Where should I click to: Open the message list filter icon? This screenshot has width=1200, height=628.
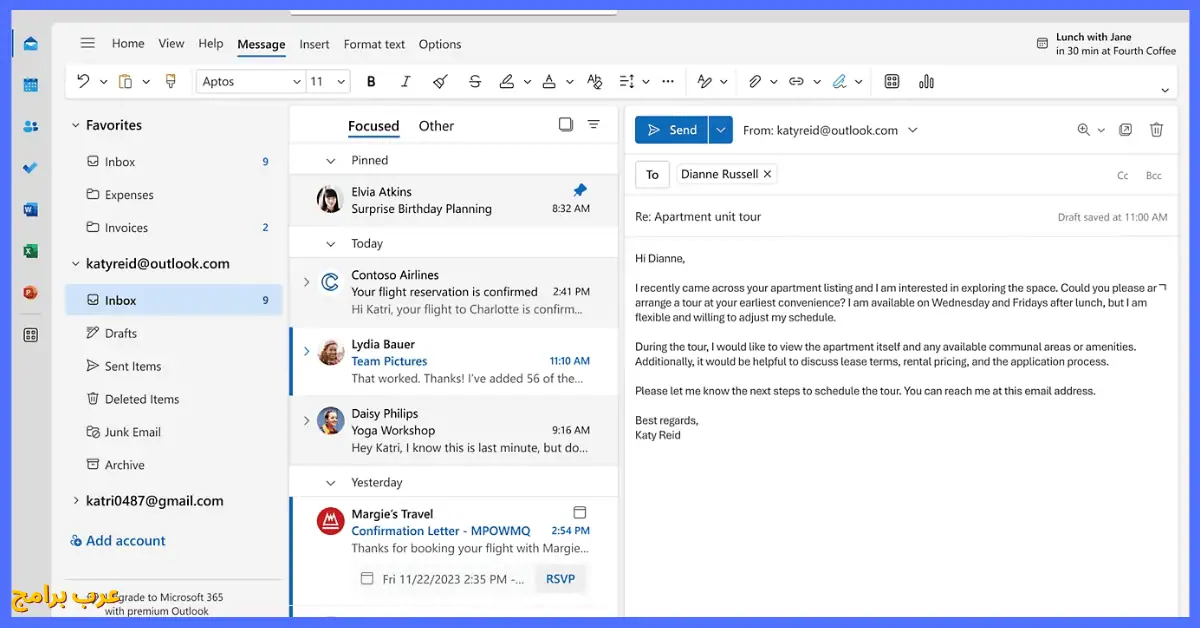tap(594, 125)
